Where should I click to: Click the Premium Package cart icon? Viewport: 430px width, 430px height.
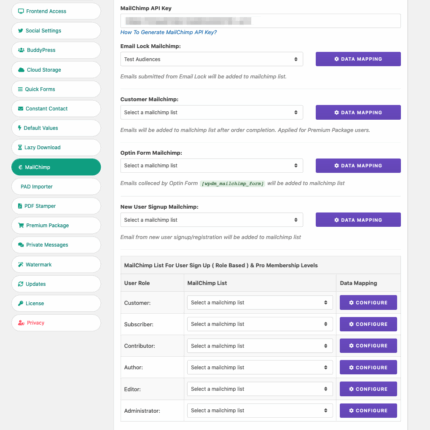tap(21, 225)
